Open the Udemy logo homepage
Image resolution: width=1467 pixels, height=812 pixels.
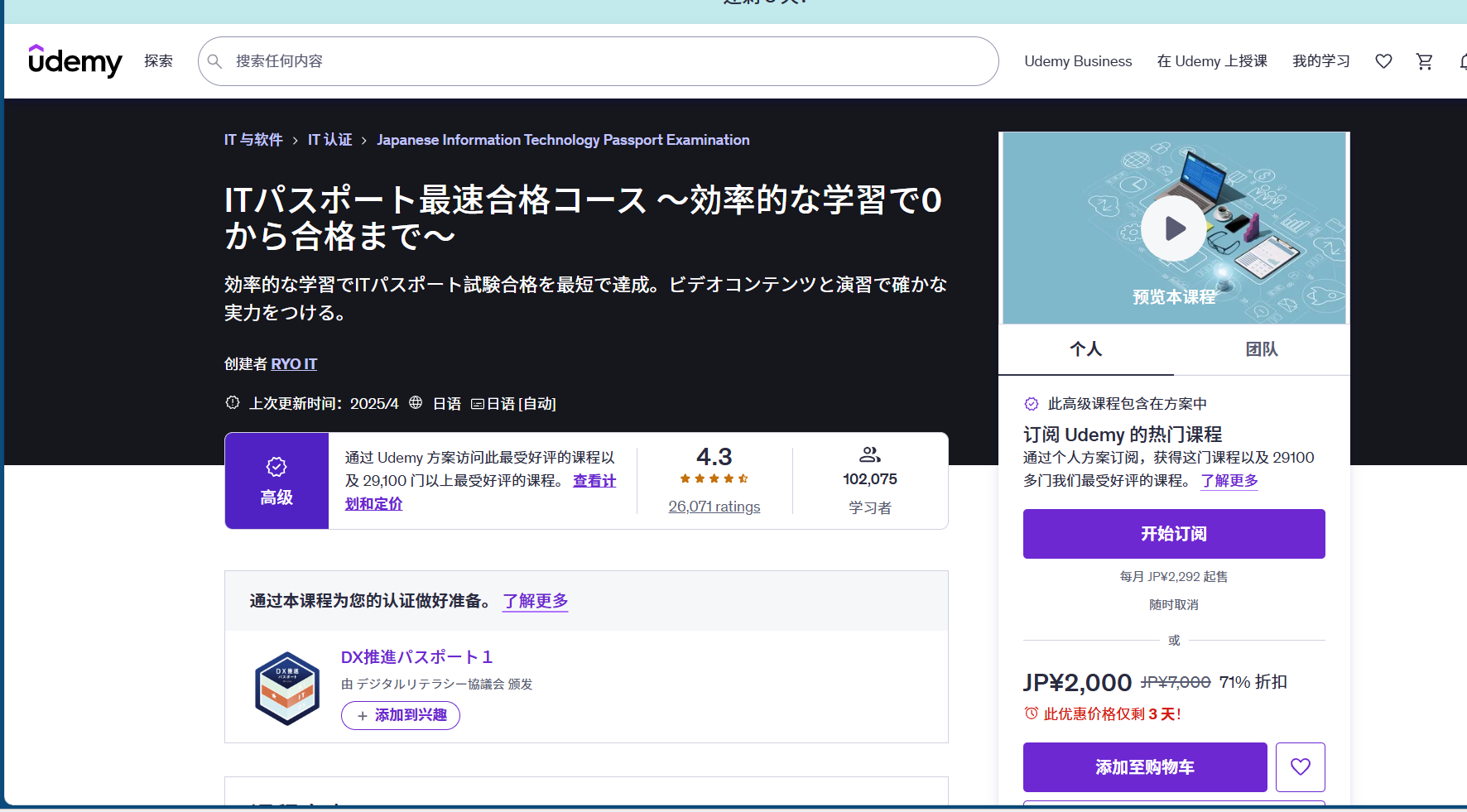tap(75, 61)
